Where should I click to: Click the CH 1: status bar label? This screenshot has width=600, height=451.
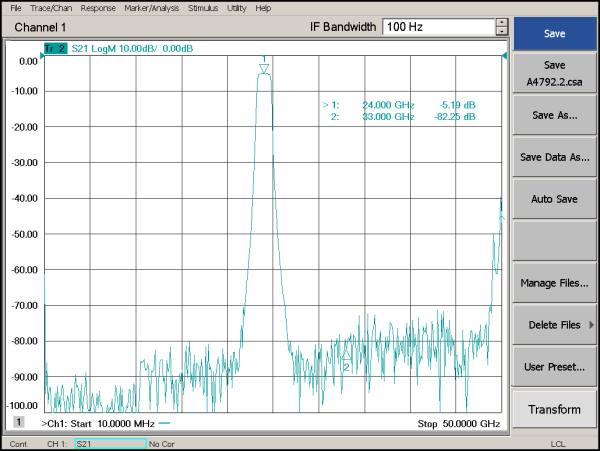click(57, 444)
